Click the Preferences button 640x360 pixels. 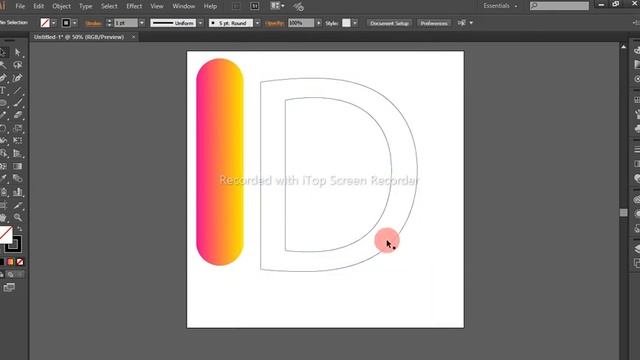coord(434,23)
